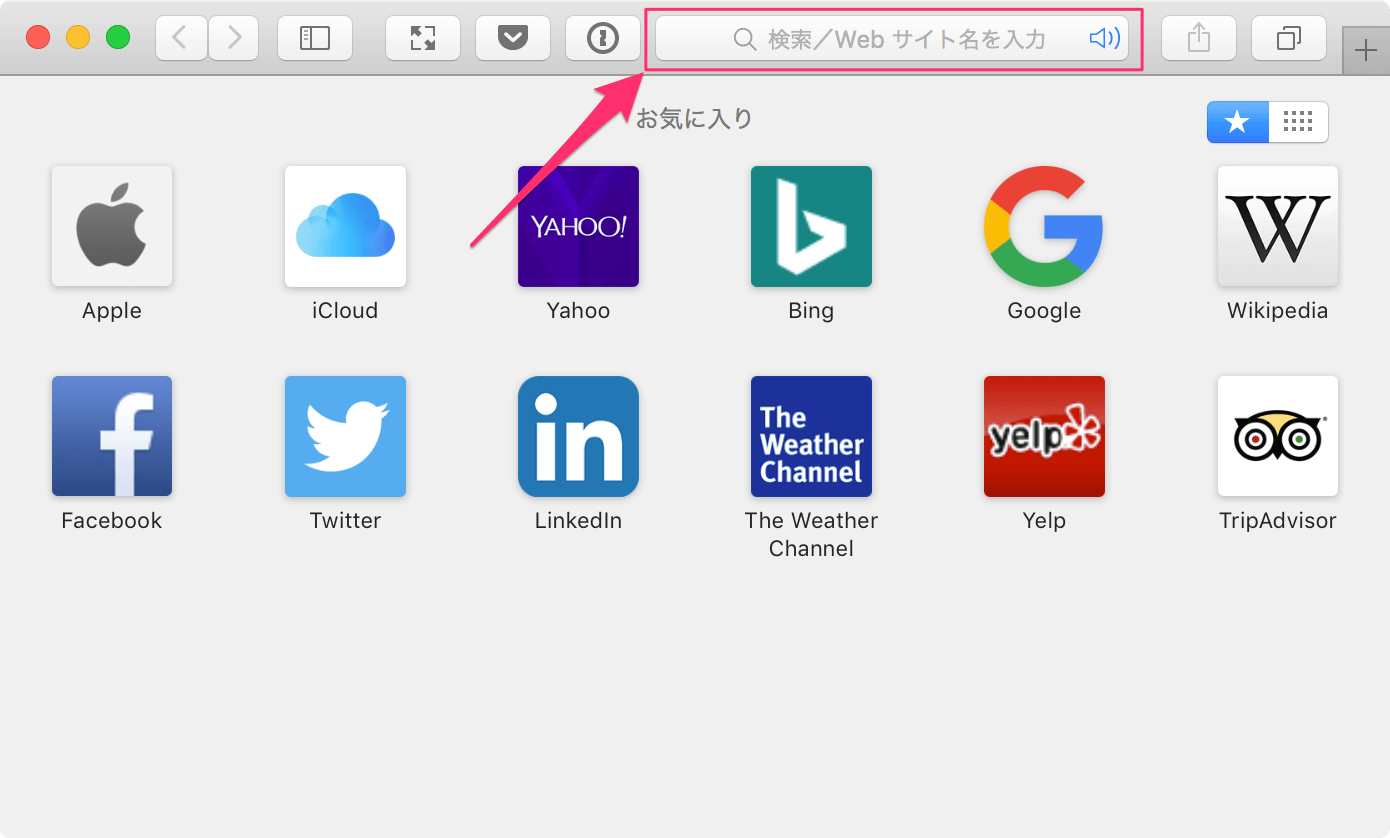
Task: Click the "Bing" label text
Action: (x=811, y=311)
